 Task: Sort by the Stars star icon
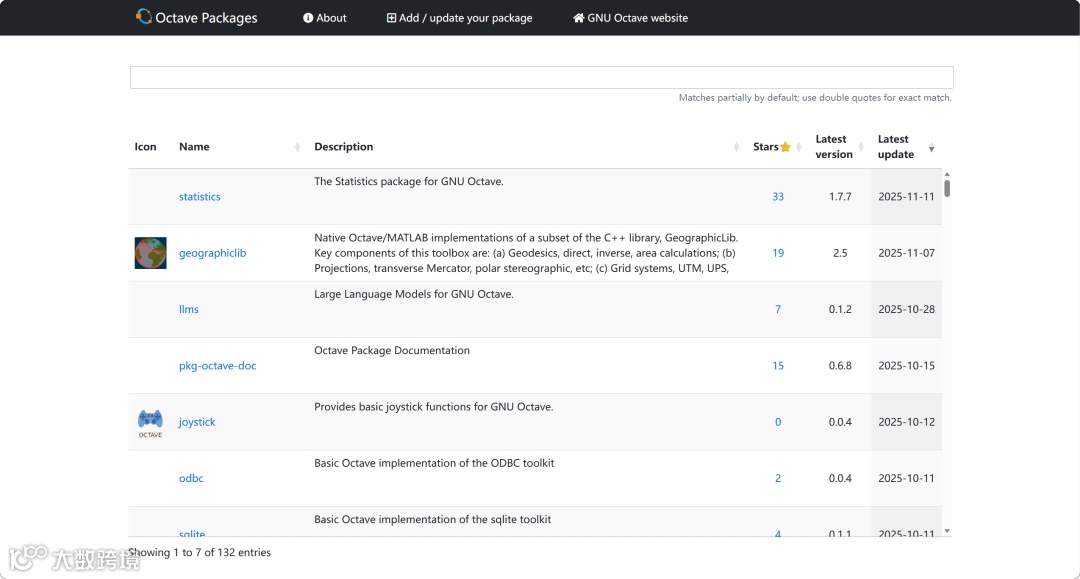(x=786, y=147)
